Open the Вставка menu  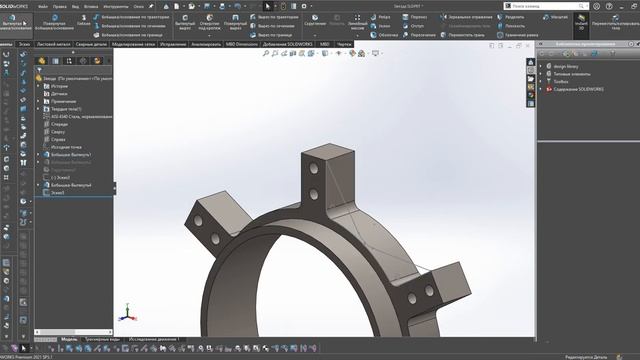point(91,7)
